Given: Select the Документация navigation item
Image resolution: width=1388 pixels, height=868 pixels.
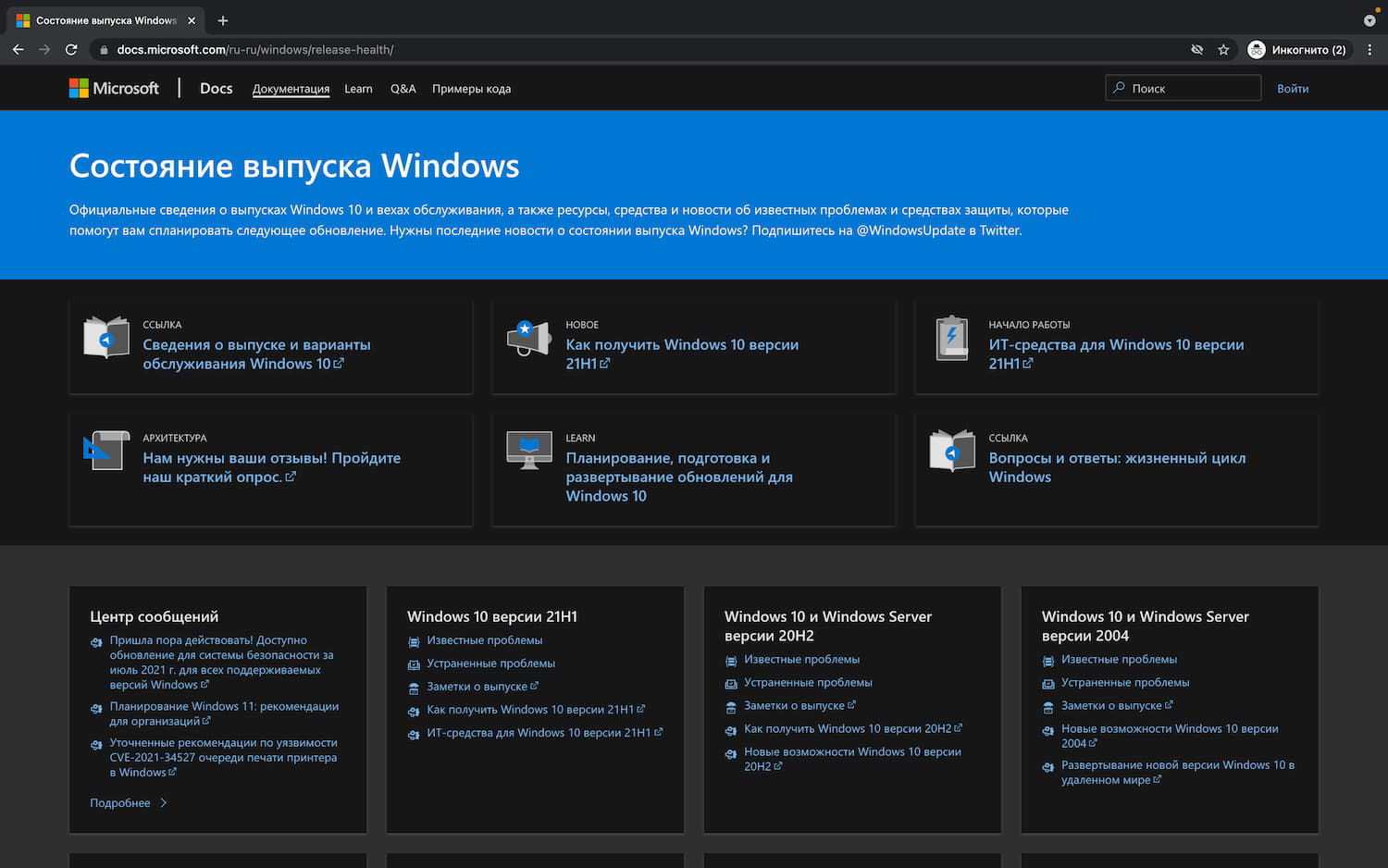Looking at the screenshot, I should click(x=291, y=88).
